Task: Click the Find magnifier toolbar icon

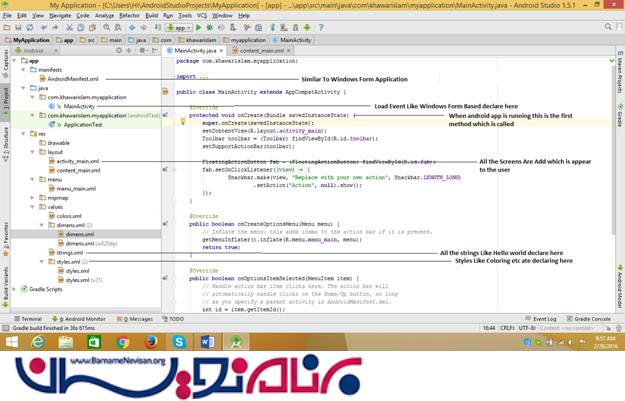Action: coord(107,28)
